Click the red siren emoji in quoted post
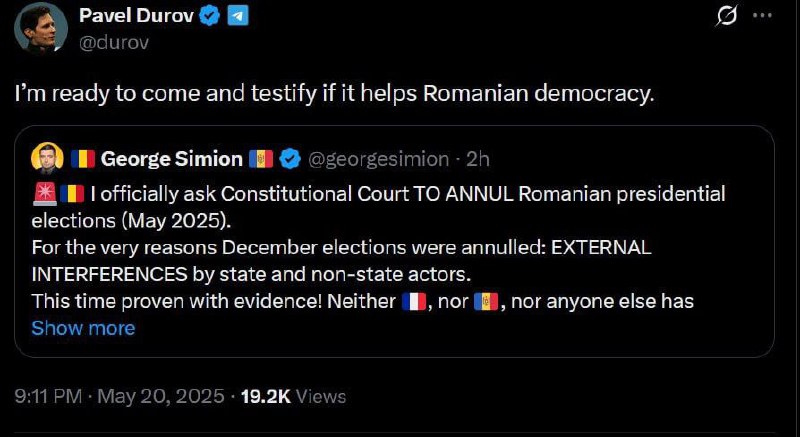800x437 pixels. (x=45, y=193)
